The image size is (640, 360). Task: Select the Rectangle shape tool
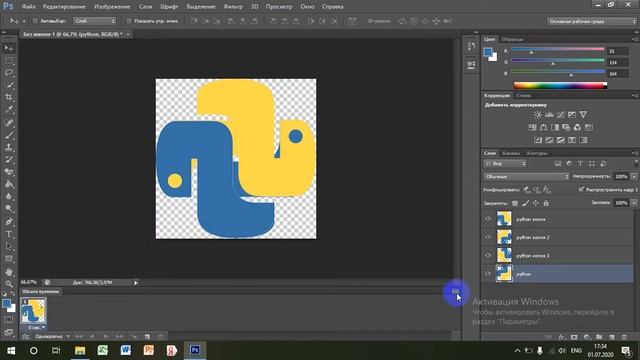[9, 259]
